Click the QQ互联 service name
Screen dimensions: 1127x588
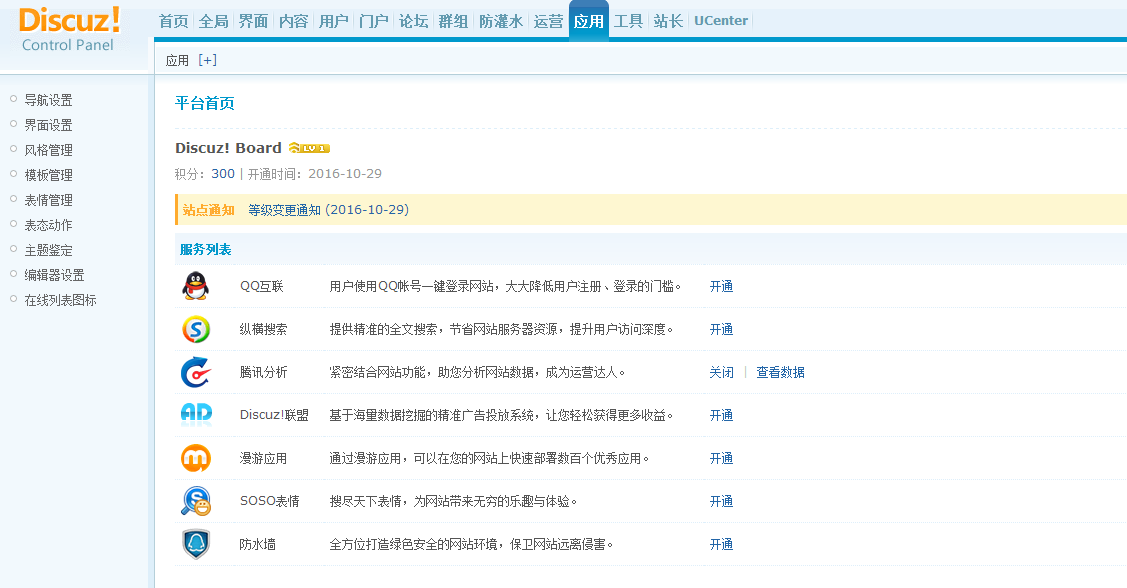[262, 286]
